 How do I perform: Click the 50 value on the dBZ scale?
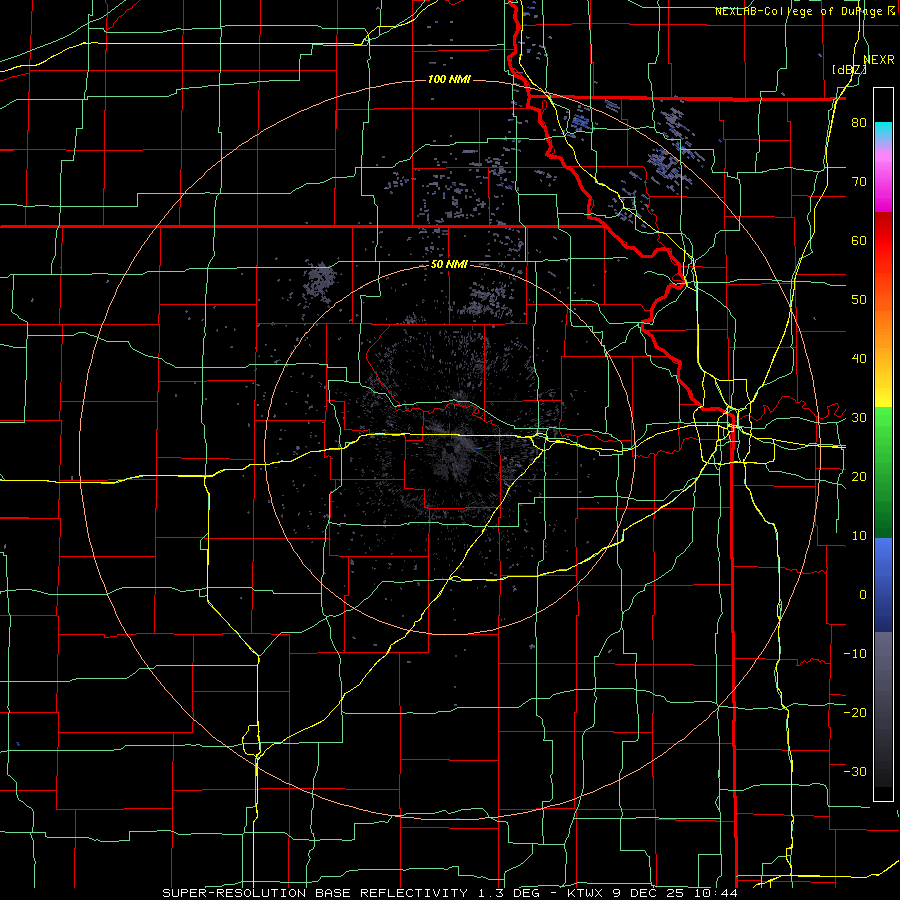pyautogui.click(x=859, y=300)
